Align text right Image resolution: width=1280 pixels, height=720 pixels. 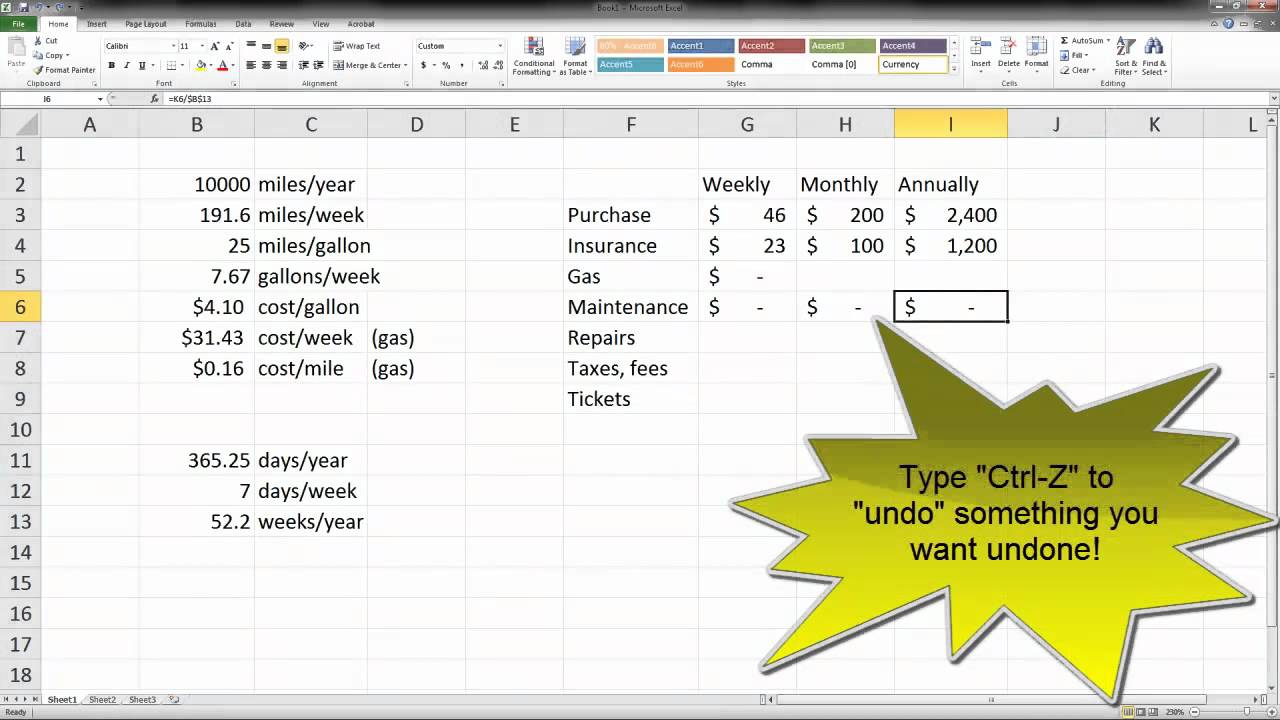[281, 65]
